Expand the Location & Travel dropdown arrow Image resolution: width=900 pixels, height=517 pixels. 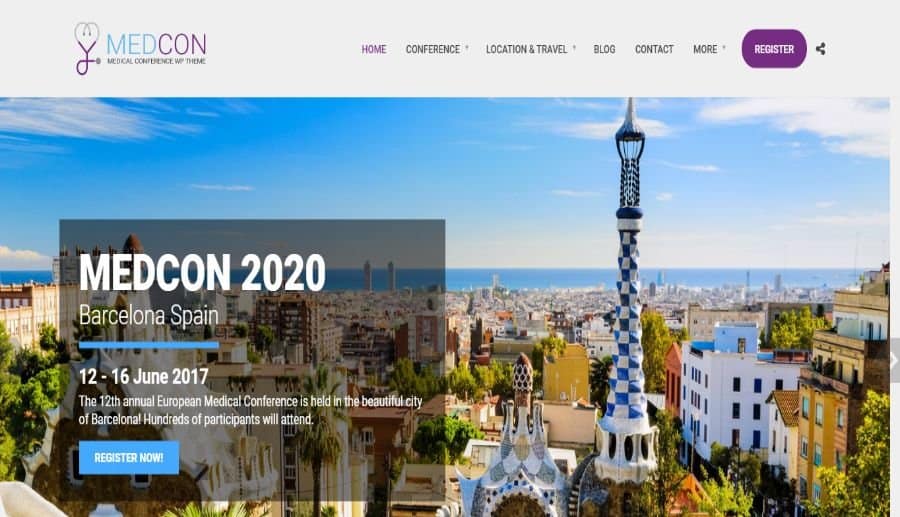tap(574, 48)
